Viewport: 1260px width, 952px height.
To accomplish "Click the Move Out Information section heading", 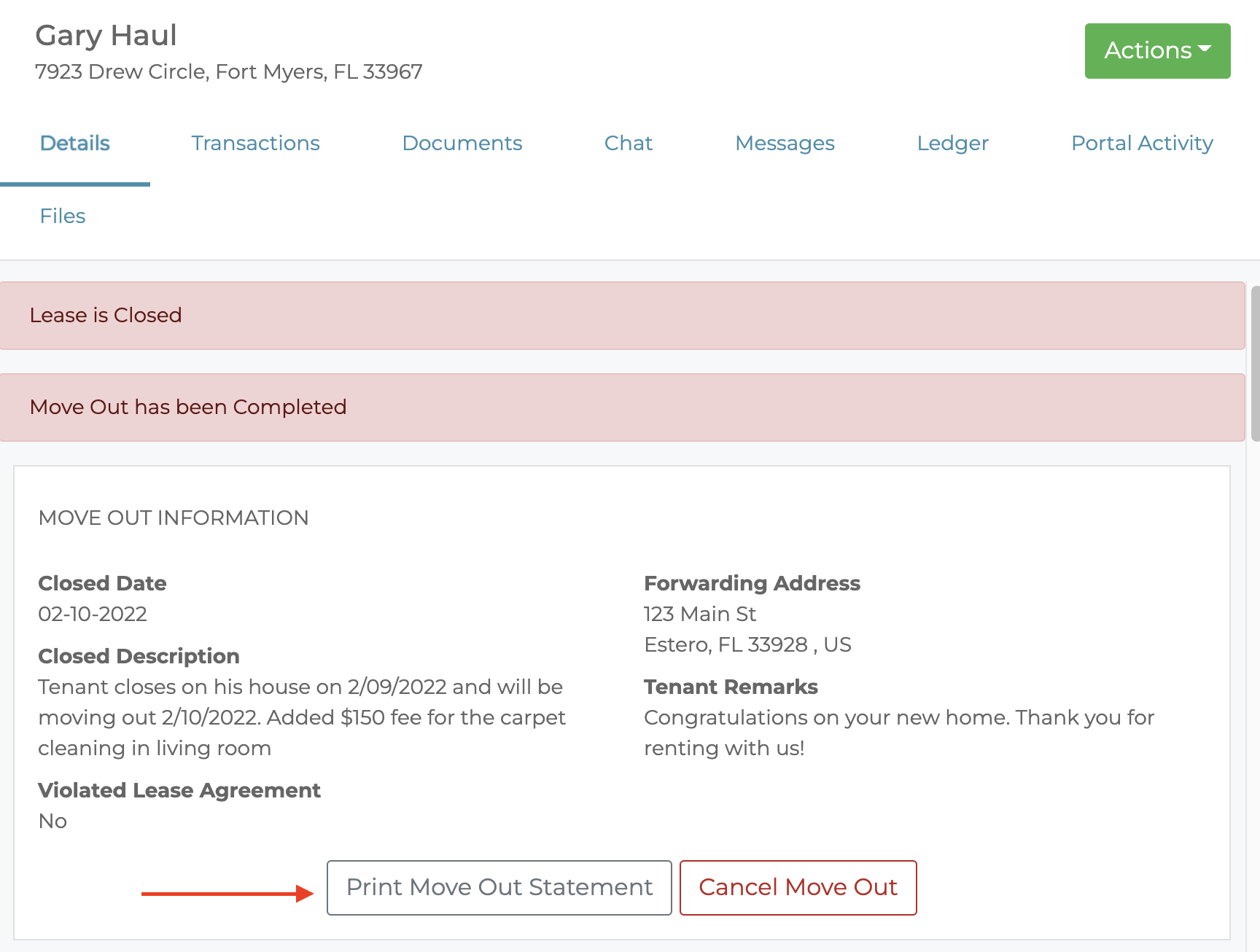I will pyautogui.click(x=174, y=518).
